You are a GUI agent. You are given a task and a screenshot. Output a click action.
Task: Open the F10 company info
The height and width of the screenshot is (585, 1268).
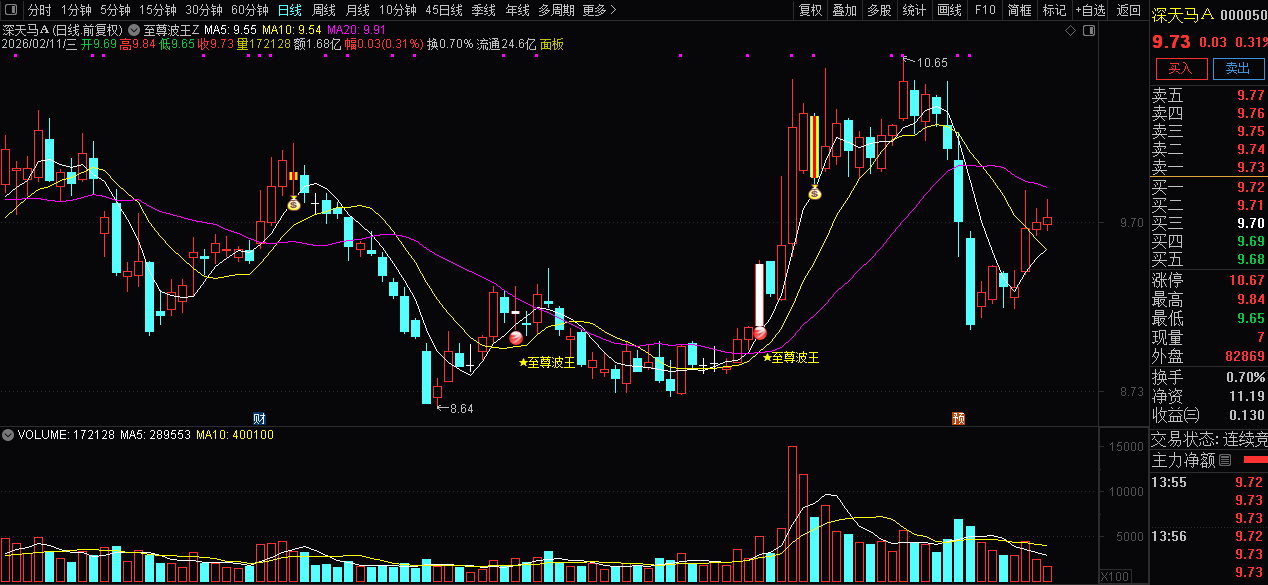[985, 10]
